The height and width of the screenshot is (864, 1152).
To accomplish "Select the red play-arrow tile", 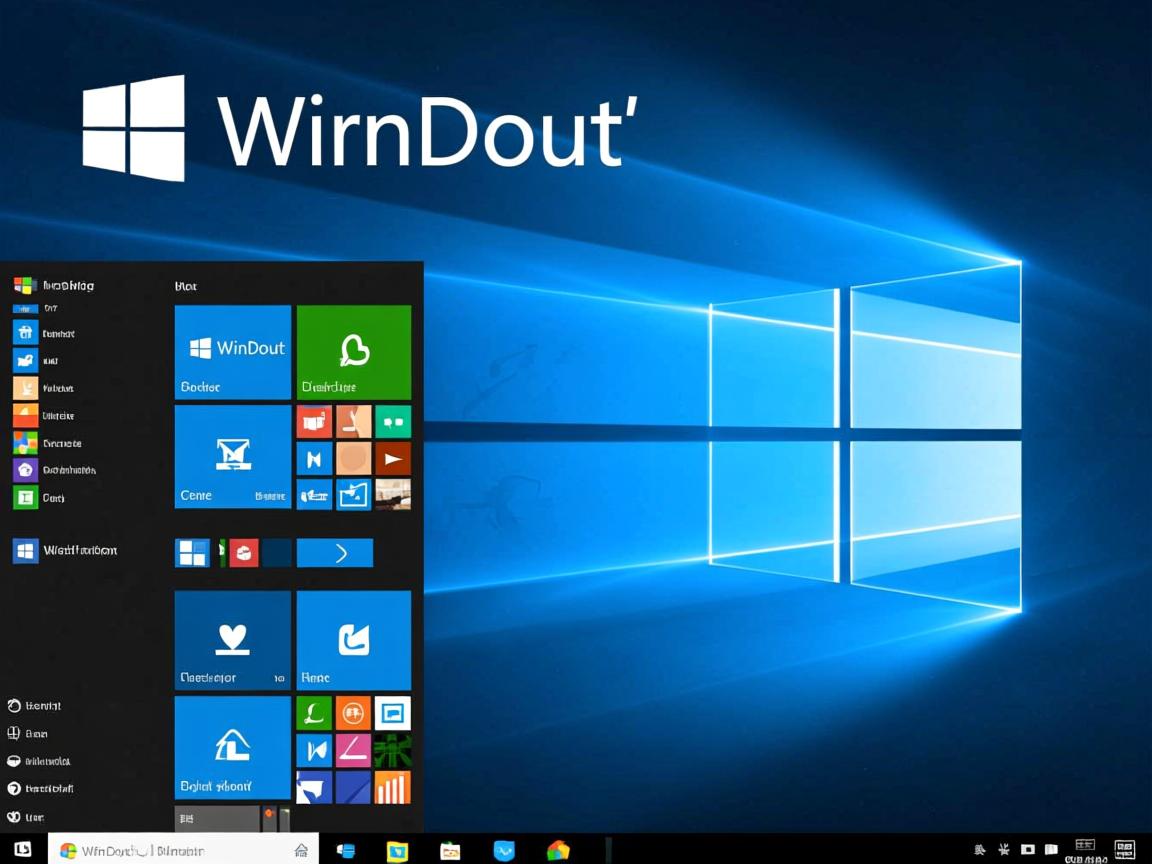I will (x=393, y=458).
